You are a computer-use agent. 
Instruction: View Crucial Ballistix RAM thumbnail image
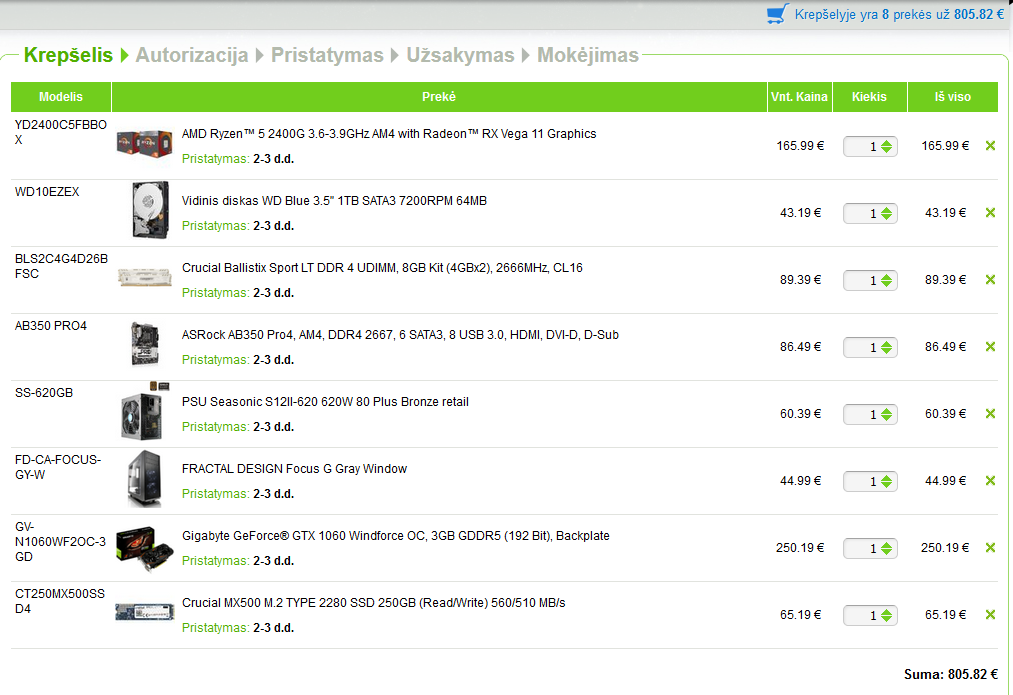click(145, 278)
